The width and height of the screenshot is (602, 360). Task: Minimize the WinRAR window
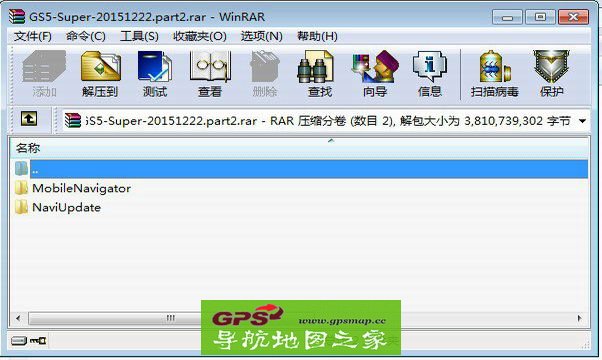[507, 17]
